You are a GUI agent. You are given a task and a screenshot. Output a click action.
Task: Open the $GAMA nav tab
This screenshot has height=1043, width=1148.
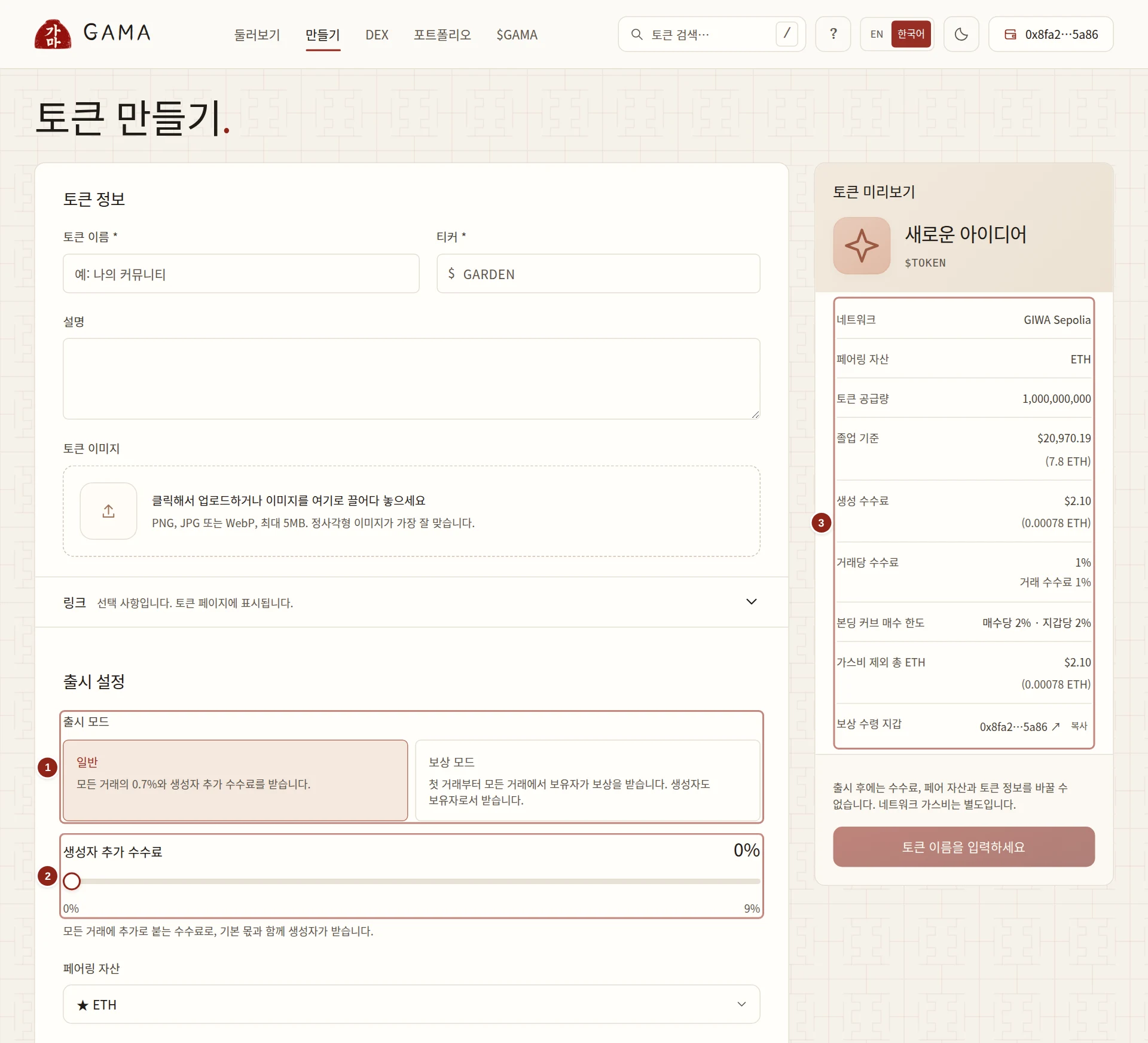517,35
